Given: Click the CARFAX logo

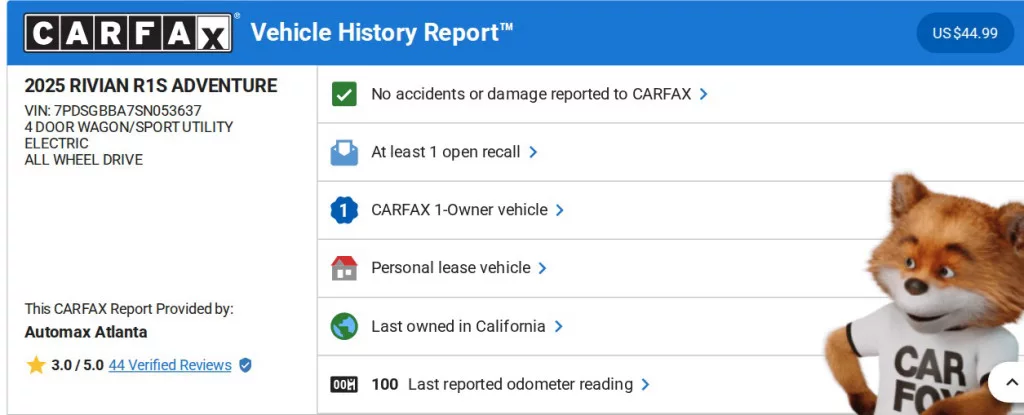Looking at the screenshot, I should coord(128,33).
